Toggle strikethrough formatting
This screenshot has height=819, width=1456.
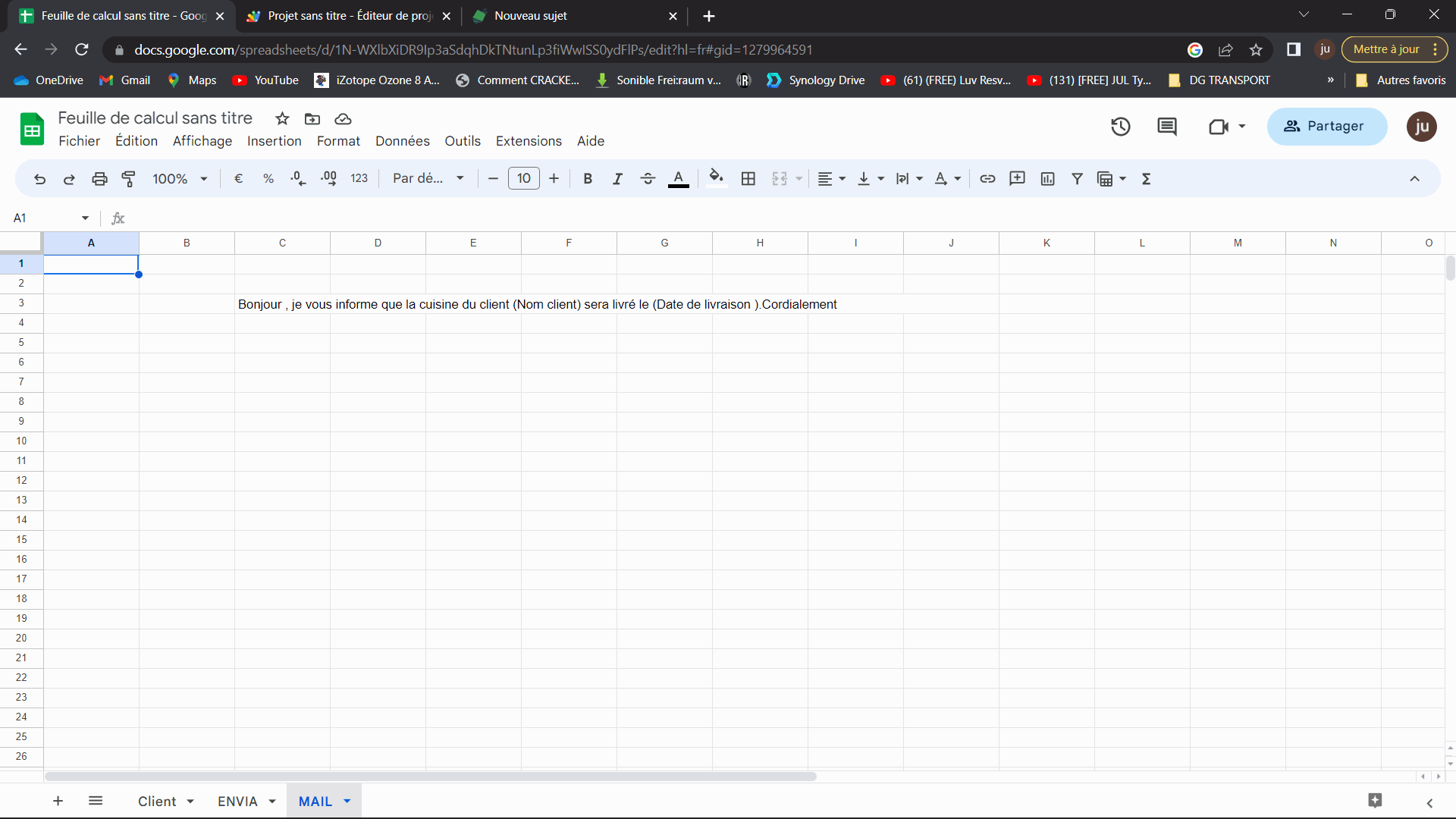point(648,179)
